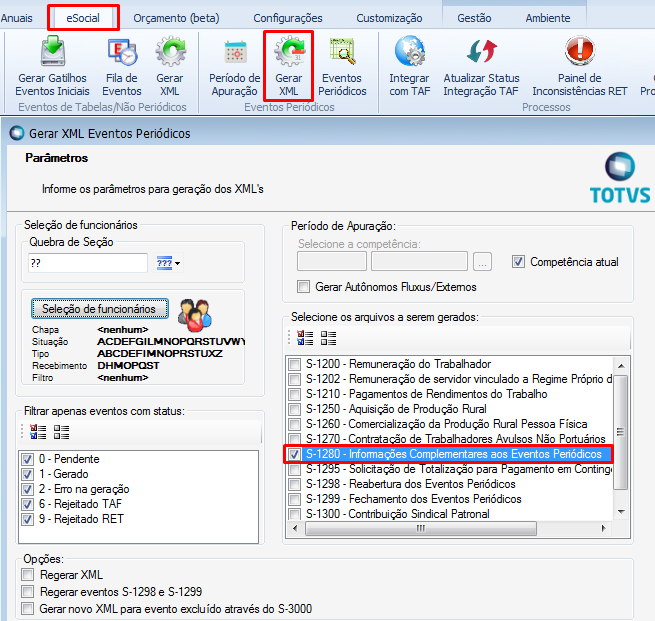Select S-1250 Aquisição de Produção Rural row
The height and width of the screenshot is (621, 655).
tap(450, 409)
